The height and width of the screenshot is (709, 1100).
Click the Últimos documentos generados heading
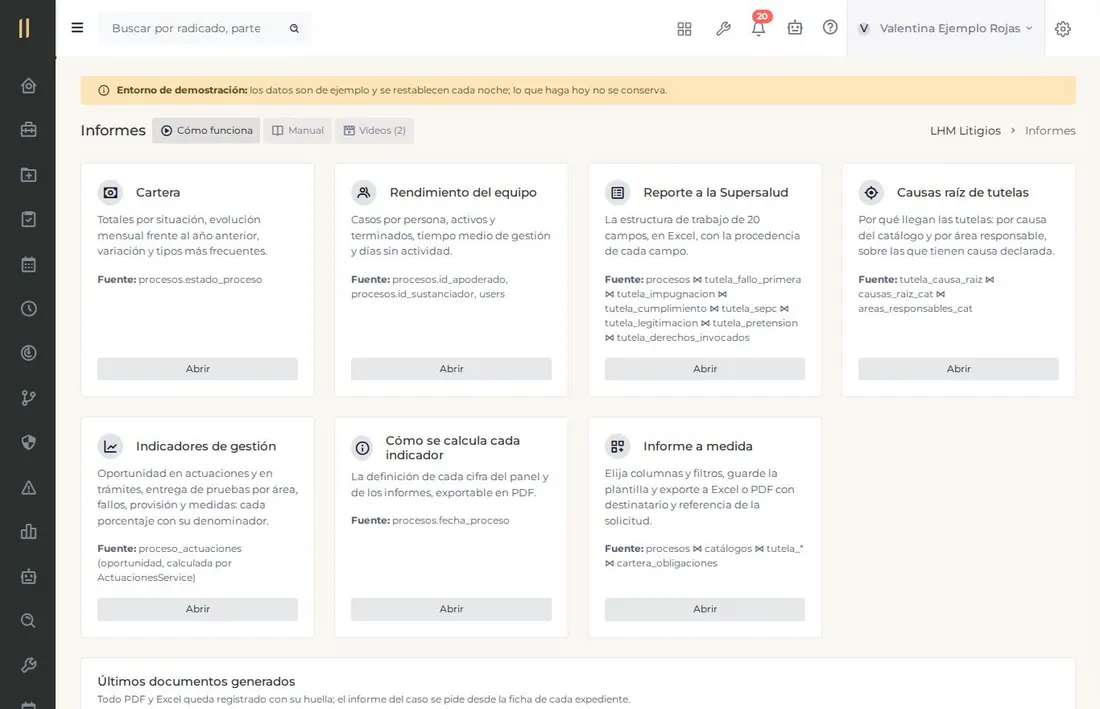[196, 682]
